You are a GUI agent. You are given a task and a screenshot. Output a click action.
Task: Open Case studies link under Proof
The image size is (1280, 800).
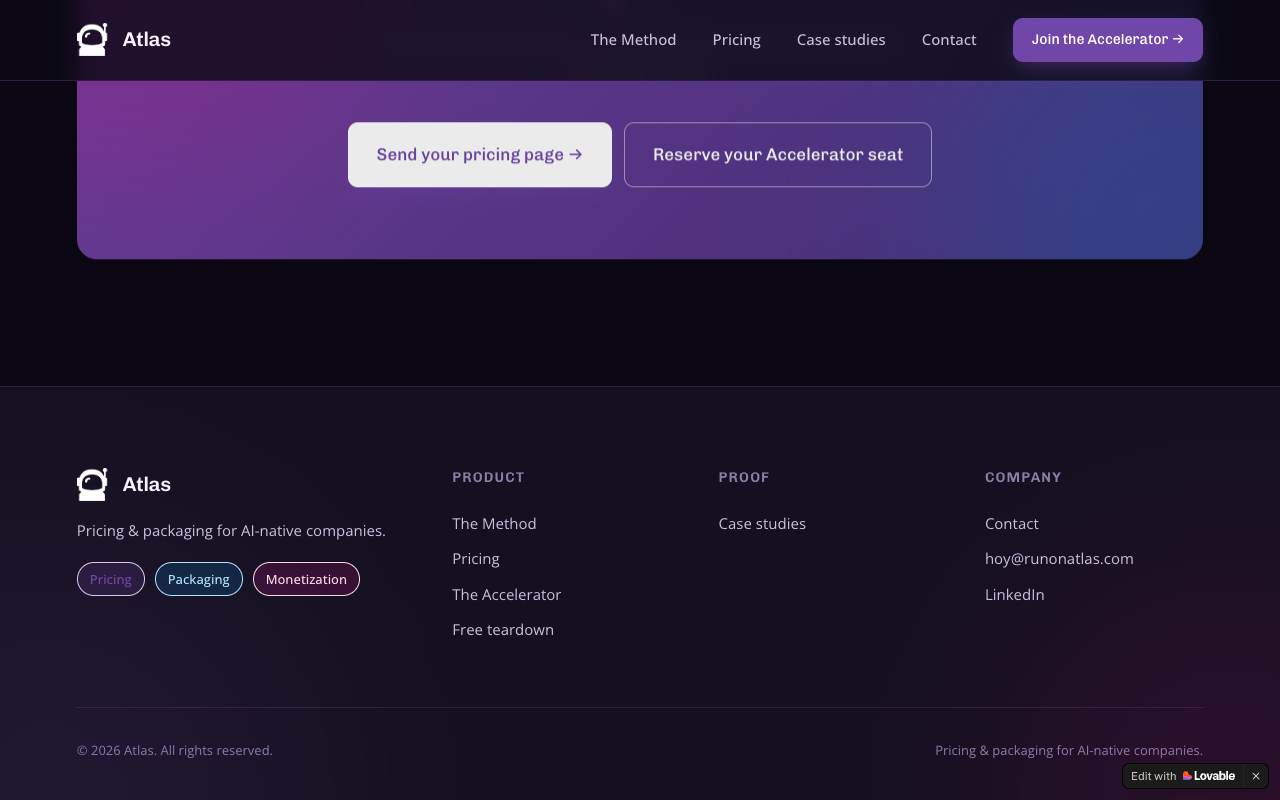pos(762,524)
